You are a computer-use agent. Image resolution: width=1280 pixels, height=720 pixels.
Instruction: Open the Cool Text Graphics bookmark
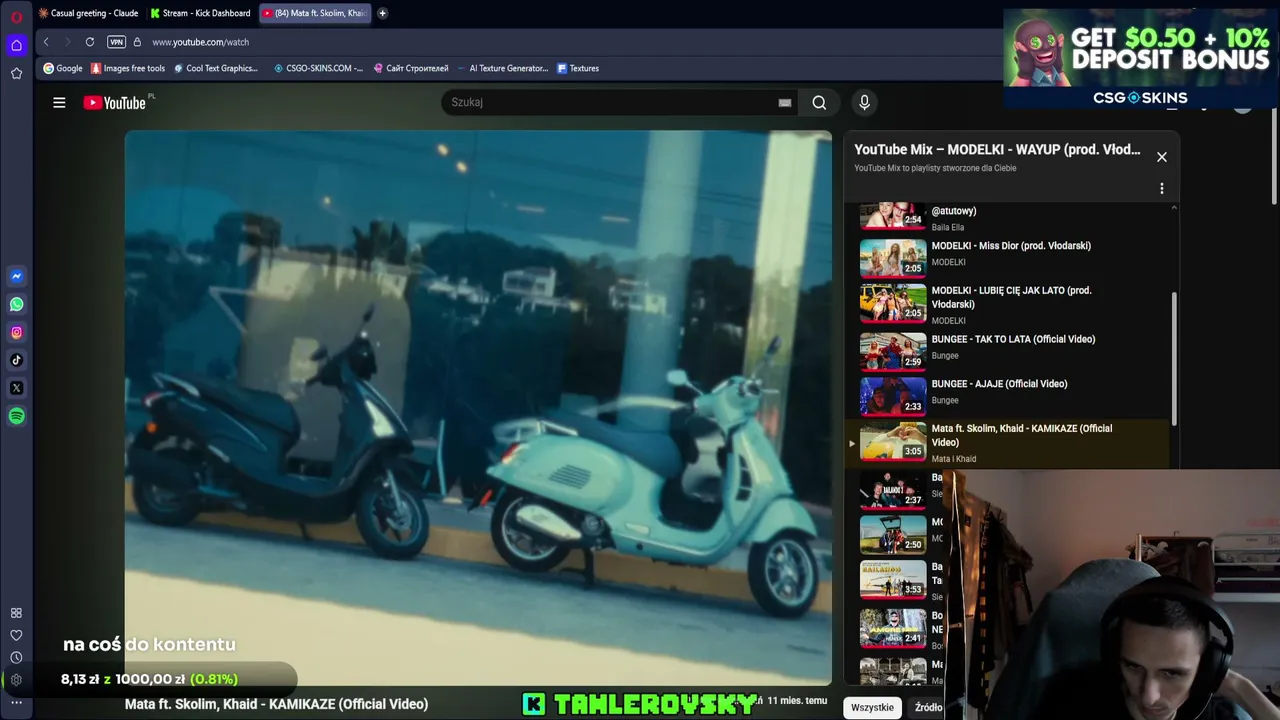click(216, 68)
